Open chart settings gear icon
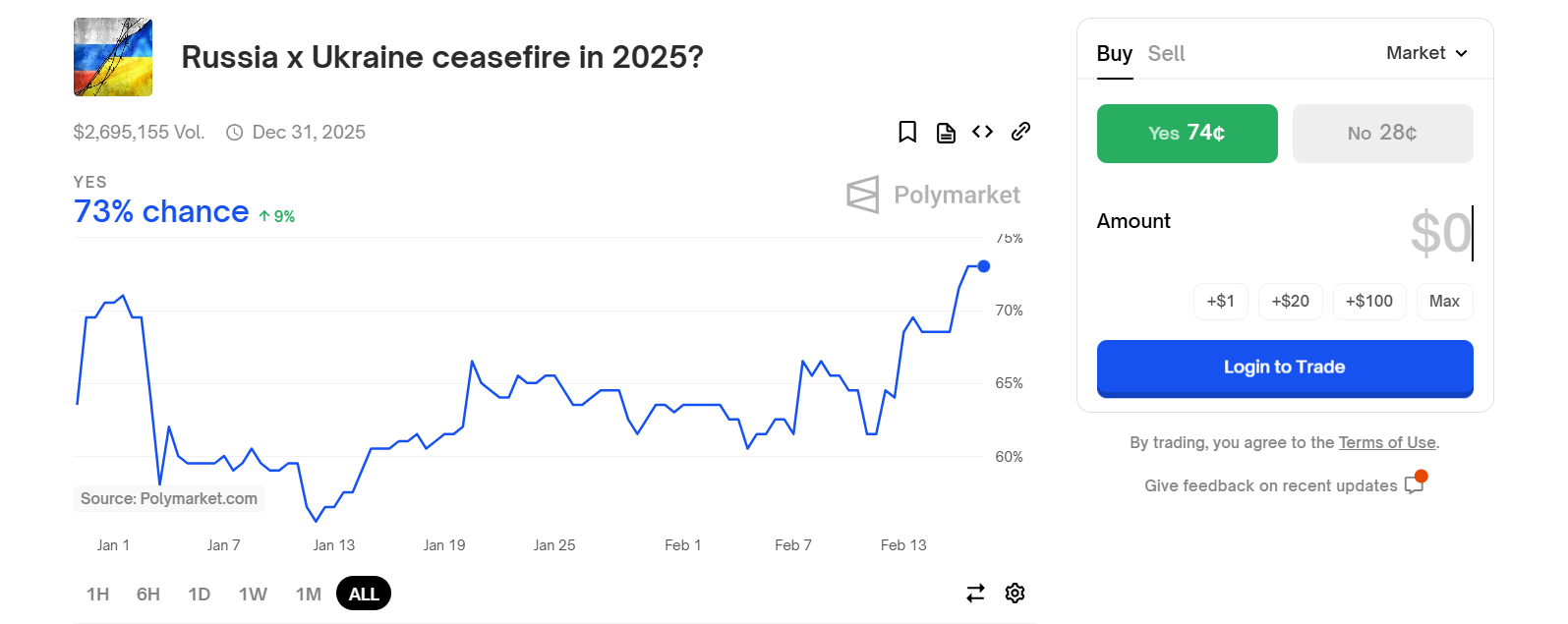 coord(1016,594)
